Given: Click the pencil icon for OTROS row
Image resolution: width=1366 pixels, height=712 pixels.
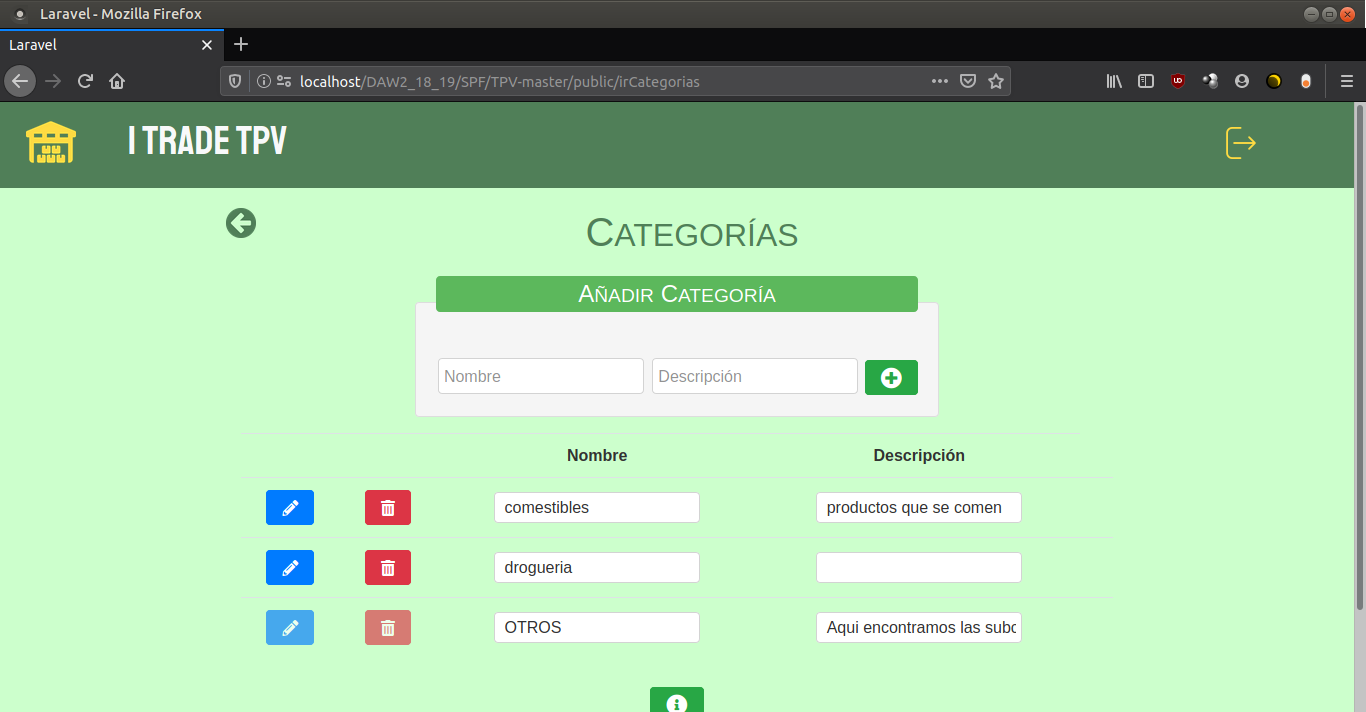Looking at the screenshot, I should [x=290, y=628].
